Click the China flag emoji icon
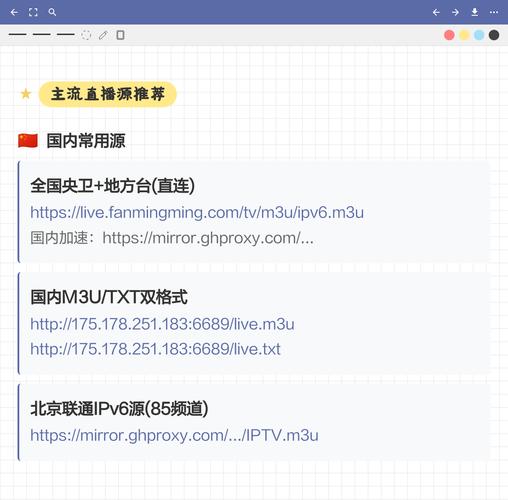 coord(28,141)
